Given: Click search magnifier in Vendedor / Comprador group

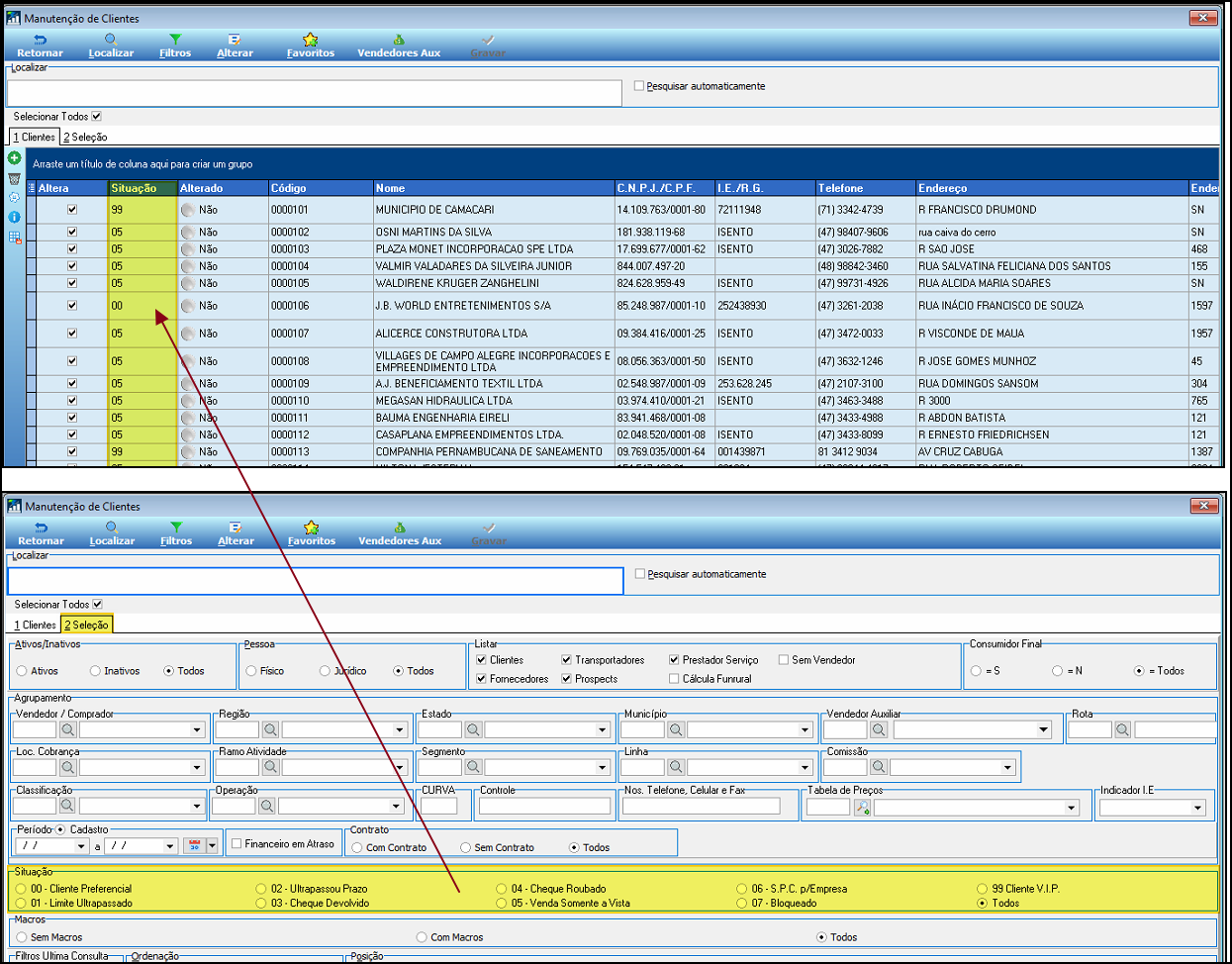Looking at the screenshot, I should click(x=67, y=729).
